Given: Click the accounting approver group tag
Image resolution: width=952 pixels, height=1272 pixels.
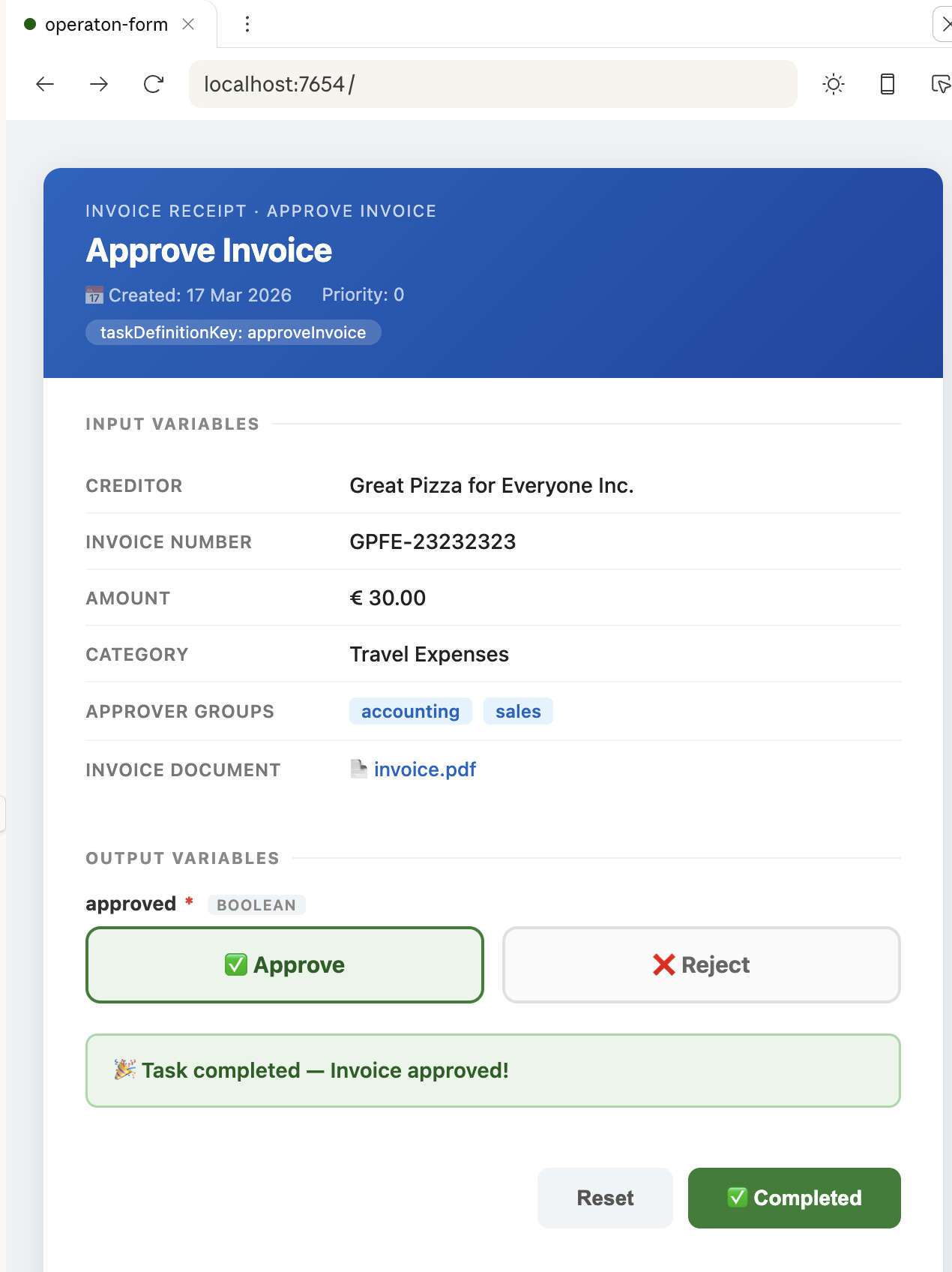Looking at the screenshot, I should 410,712.
